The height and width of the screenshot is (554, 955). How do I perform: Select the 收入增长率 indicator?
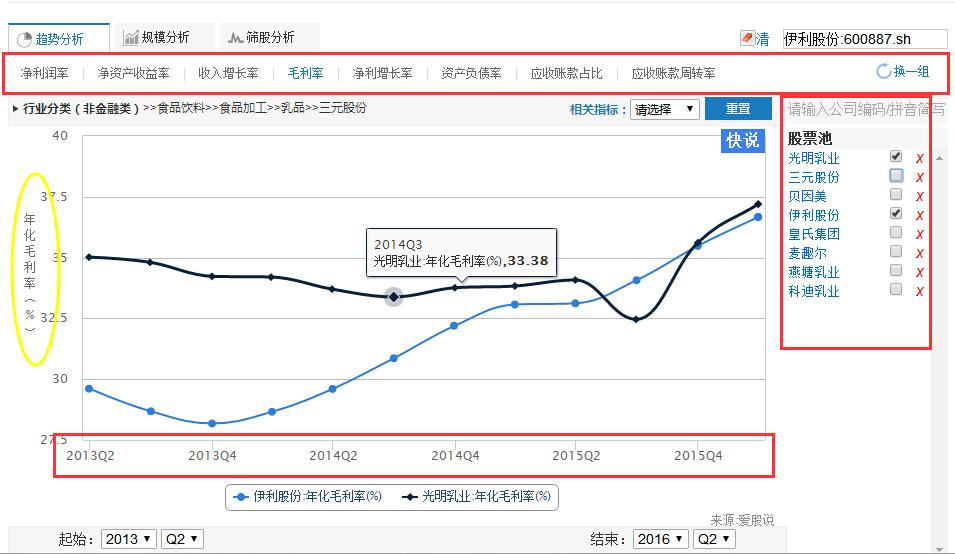tap(228, 74)
